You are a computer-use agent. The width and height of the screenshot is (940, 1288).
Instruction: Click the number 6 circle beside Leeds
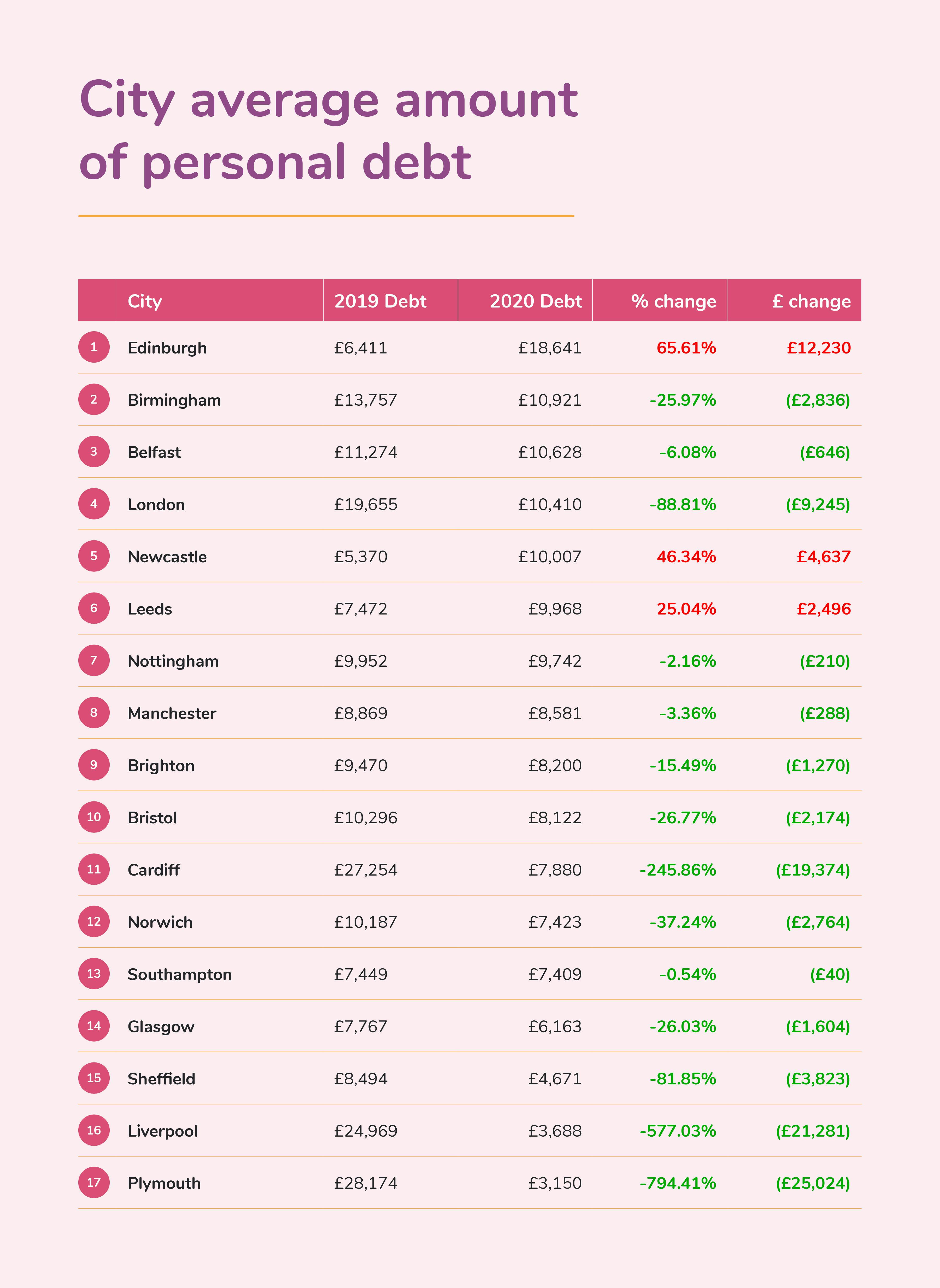(x=94, y=608)
